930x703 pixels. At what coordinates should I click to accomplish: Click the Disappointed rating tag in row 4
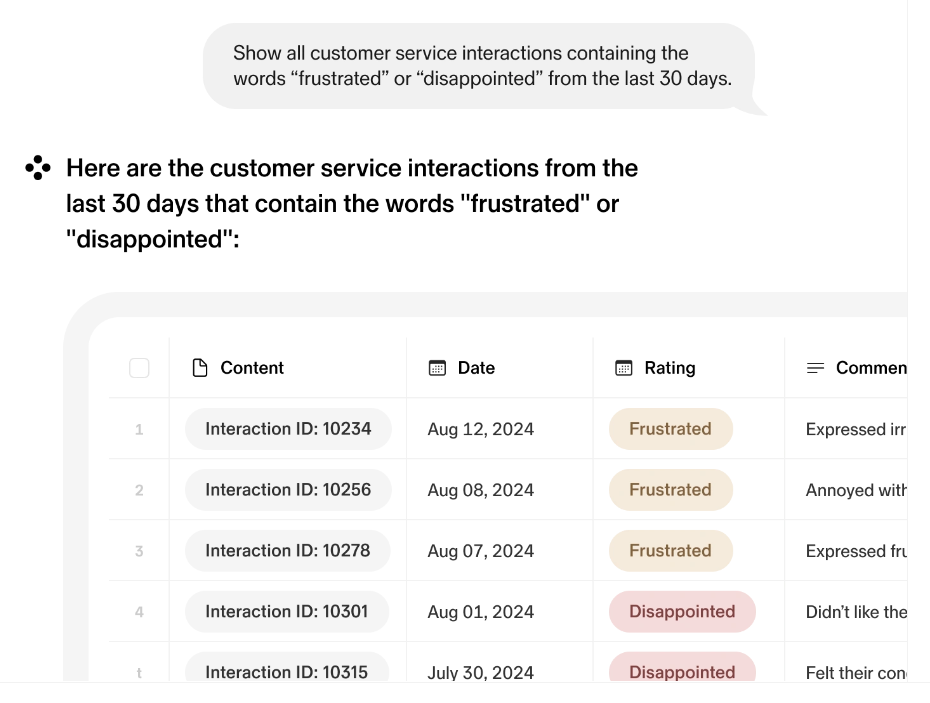pos(682,612)
